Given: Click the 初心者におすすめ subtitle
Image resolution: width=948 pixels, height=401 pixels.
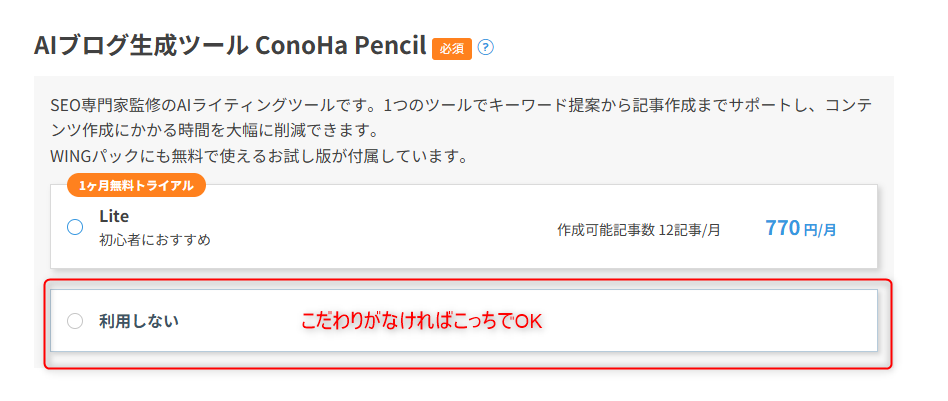Looking at the screenshot, I should pyautogui.click(x=154, y=240).
